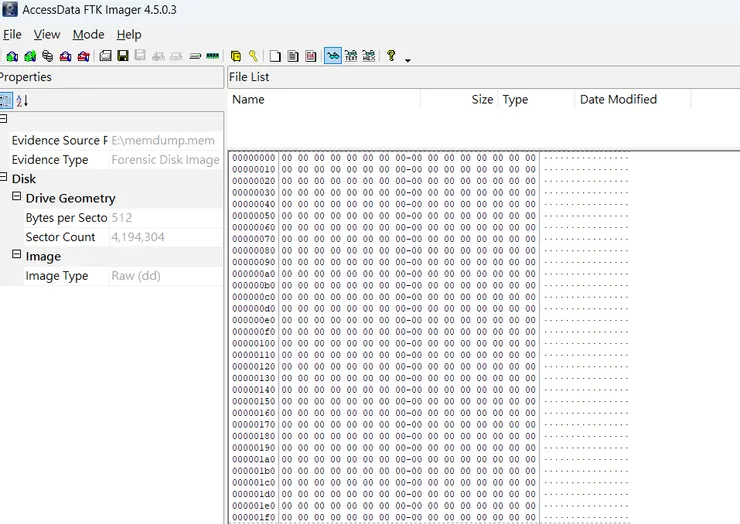Collapse the Drive Geometry section
This screenshot has width=740, height=524.
click(17, 198)
